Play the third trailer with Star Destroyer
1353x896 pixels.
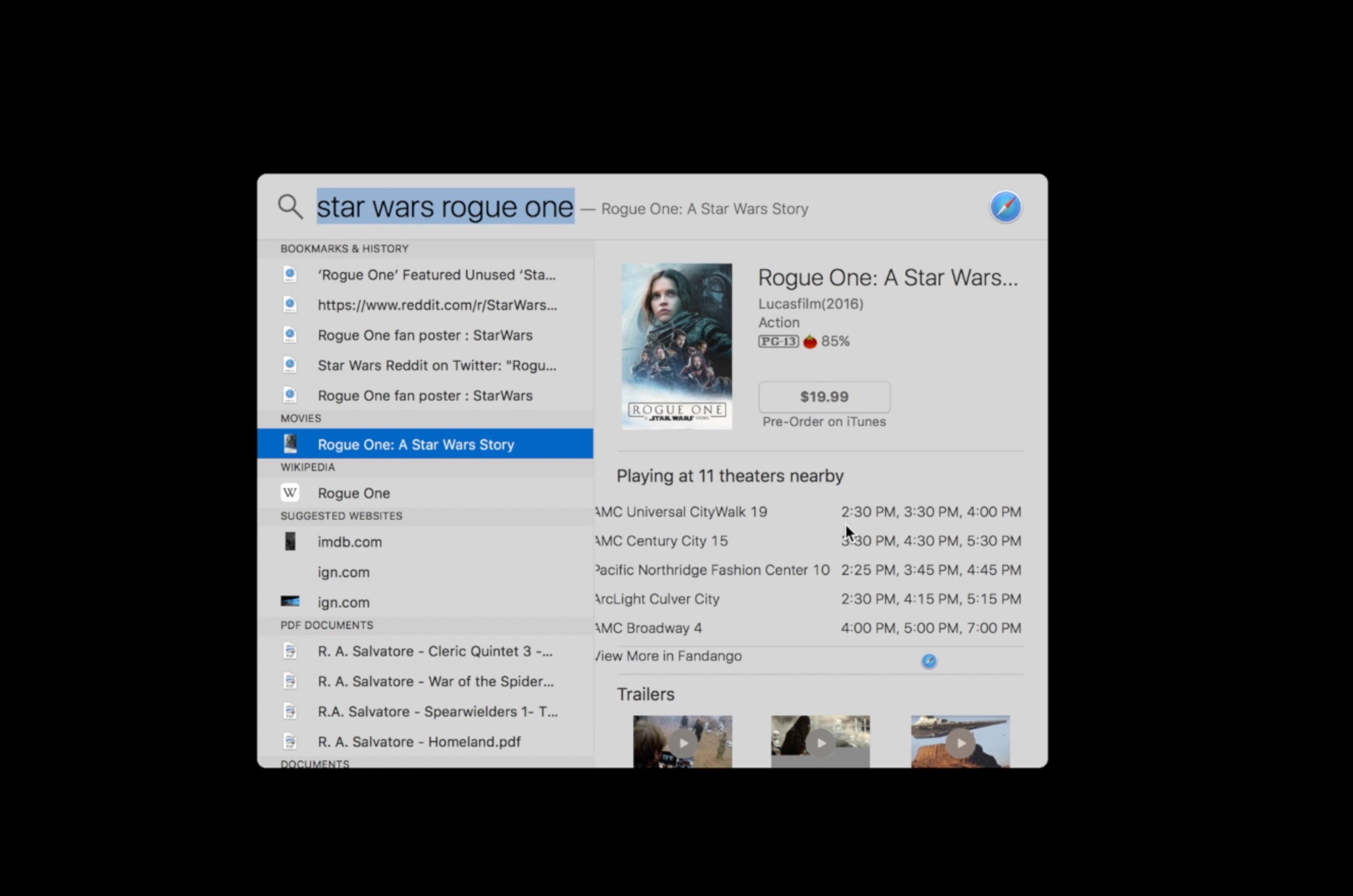click(x=960, y=742)
